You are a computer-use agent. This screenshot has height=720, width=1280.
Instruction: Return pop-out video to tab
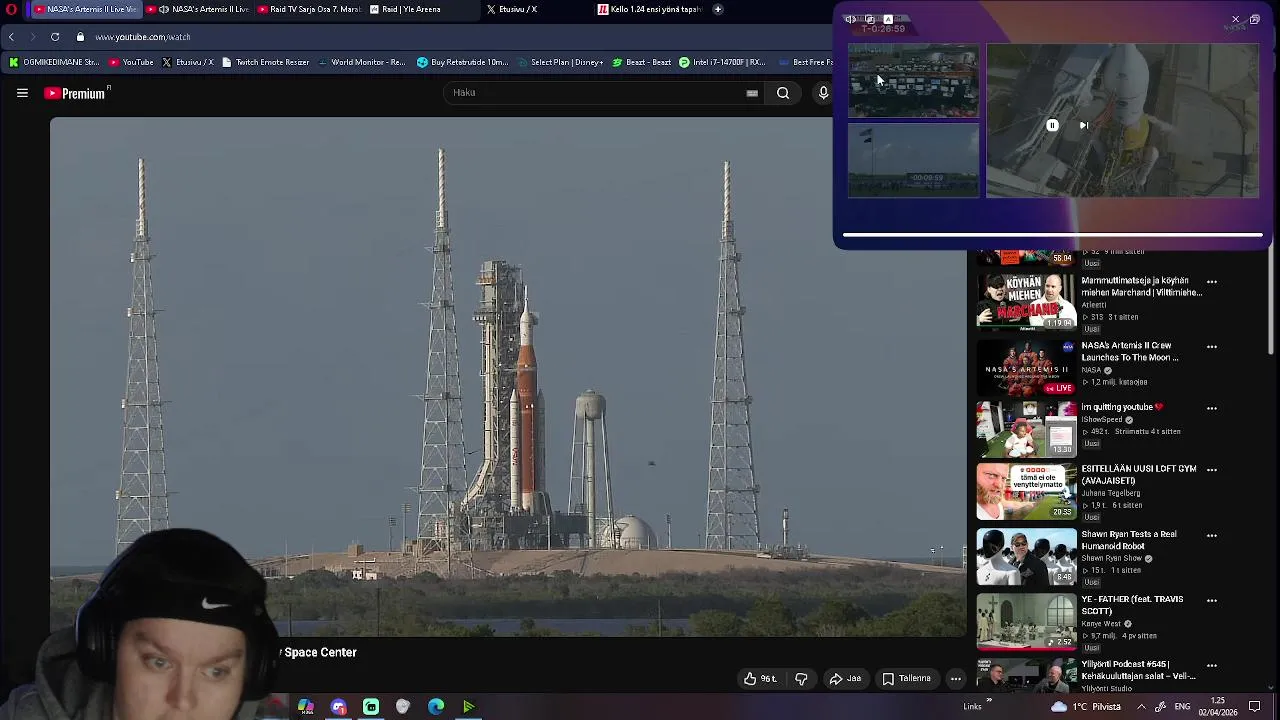coord(1254,19)
